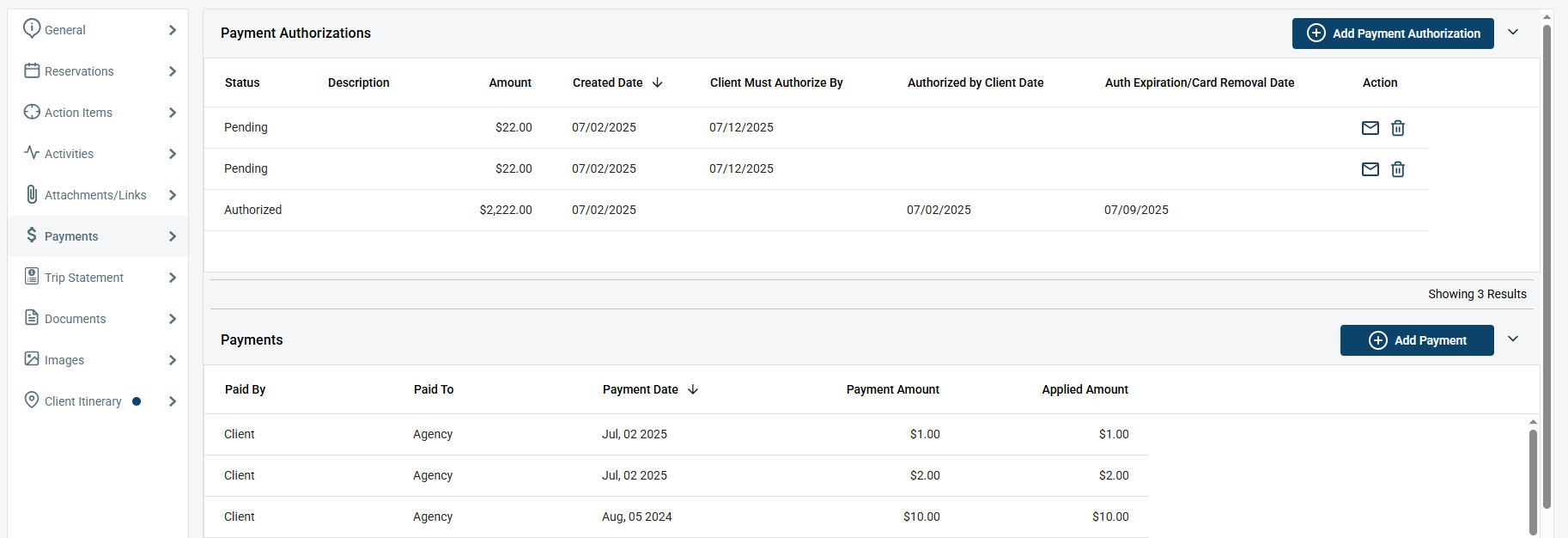Click the Activities pulse icon
Image resolution: width=1568 pixels, height=538 pixels.
tap(32, 152)
